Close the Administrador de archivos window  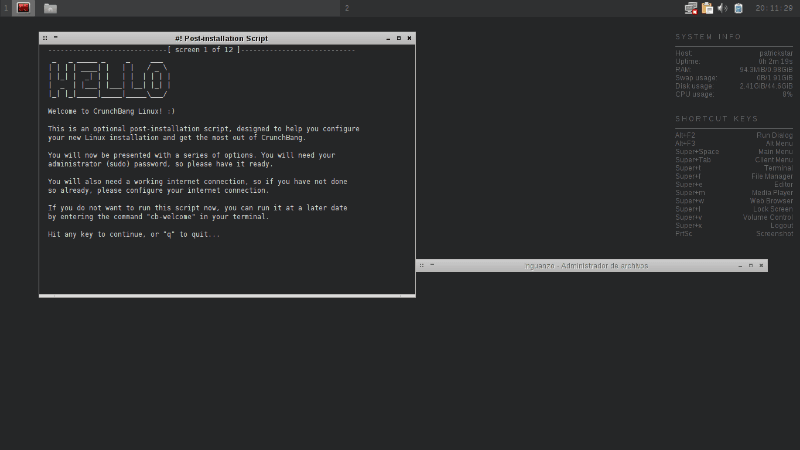(x=761, y=266)
